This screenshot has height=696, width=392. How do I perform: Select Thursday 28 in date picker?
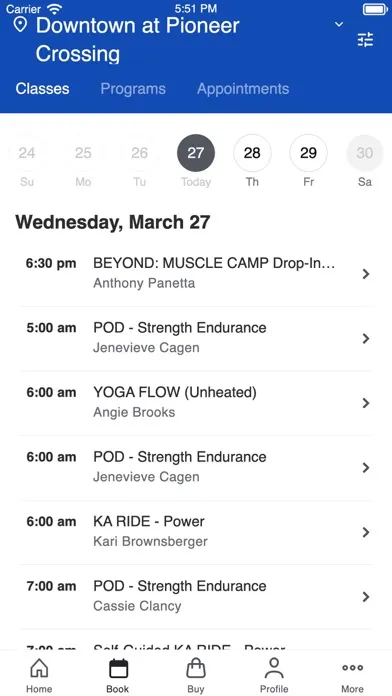252,153
